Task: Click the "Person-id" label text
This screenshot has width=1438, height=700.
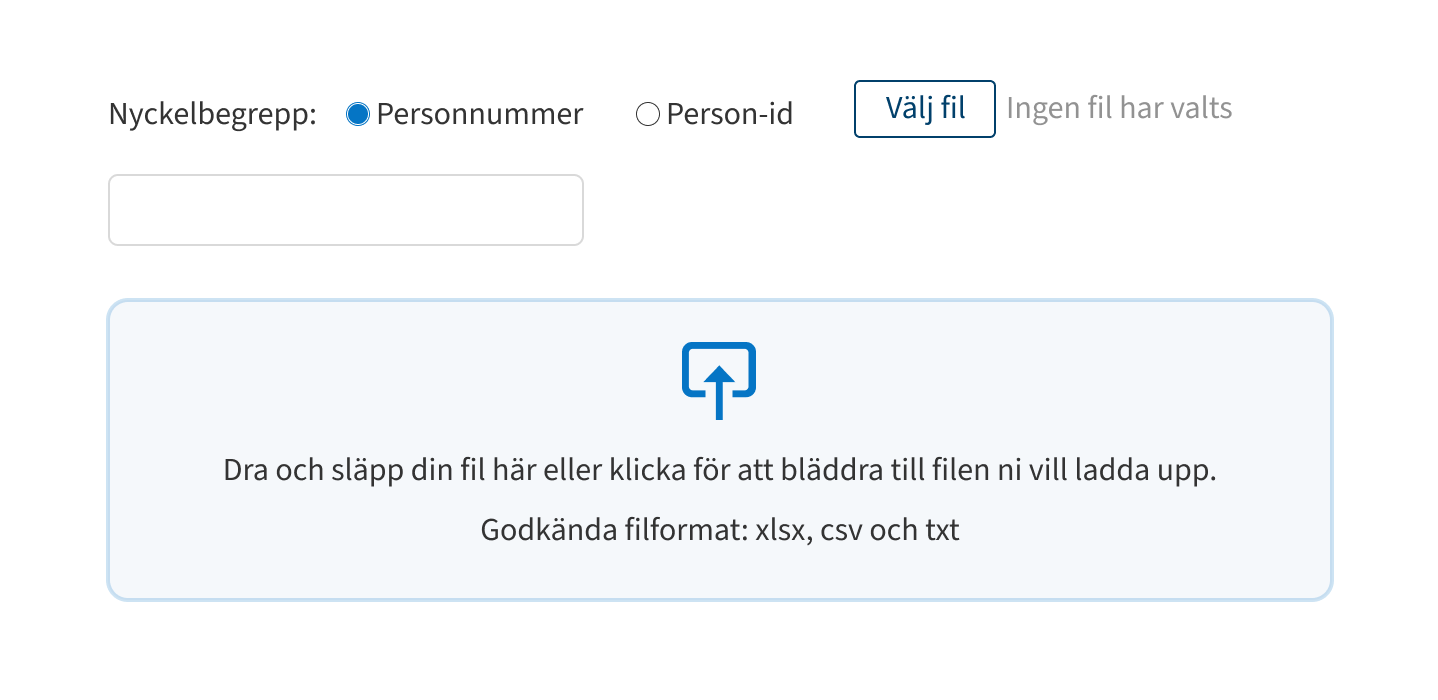Action: [x=730, y=115]
